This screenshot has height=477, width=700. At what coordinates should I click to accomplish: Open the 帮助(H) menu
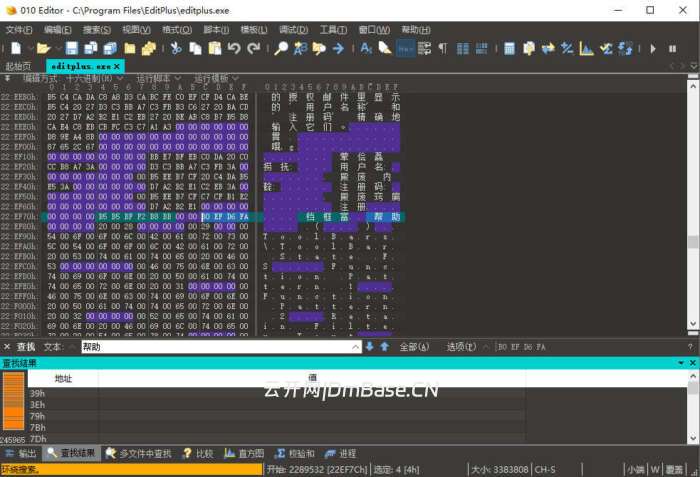(416, 30)
